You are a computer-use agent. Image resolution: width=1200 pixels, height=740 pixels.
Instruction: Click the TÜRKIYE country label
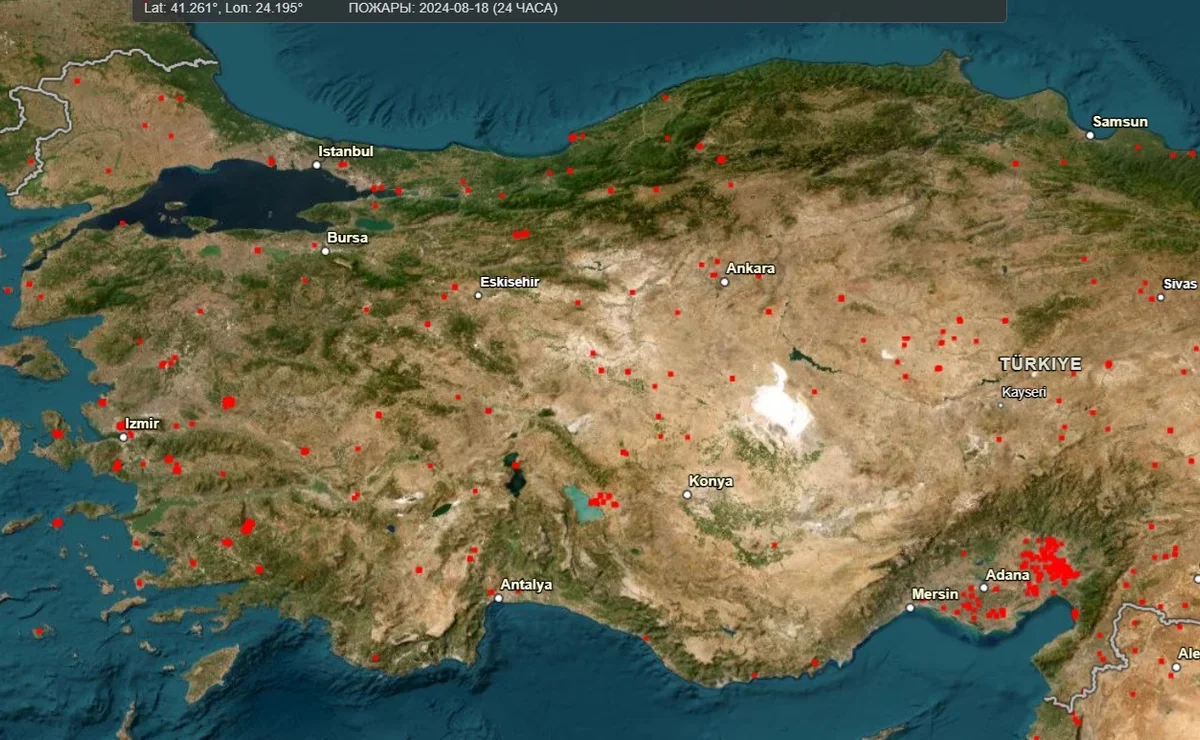click(x=1040, y=364)
